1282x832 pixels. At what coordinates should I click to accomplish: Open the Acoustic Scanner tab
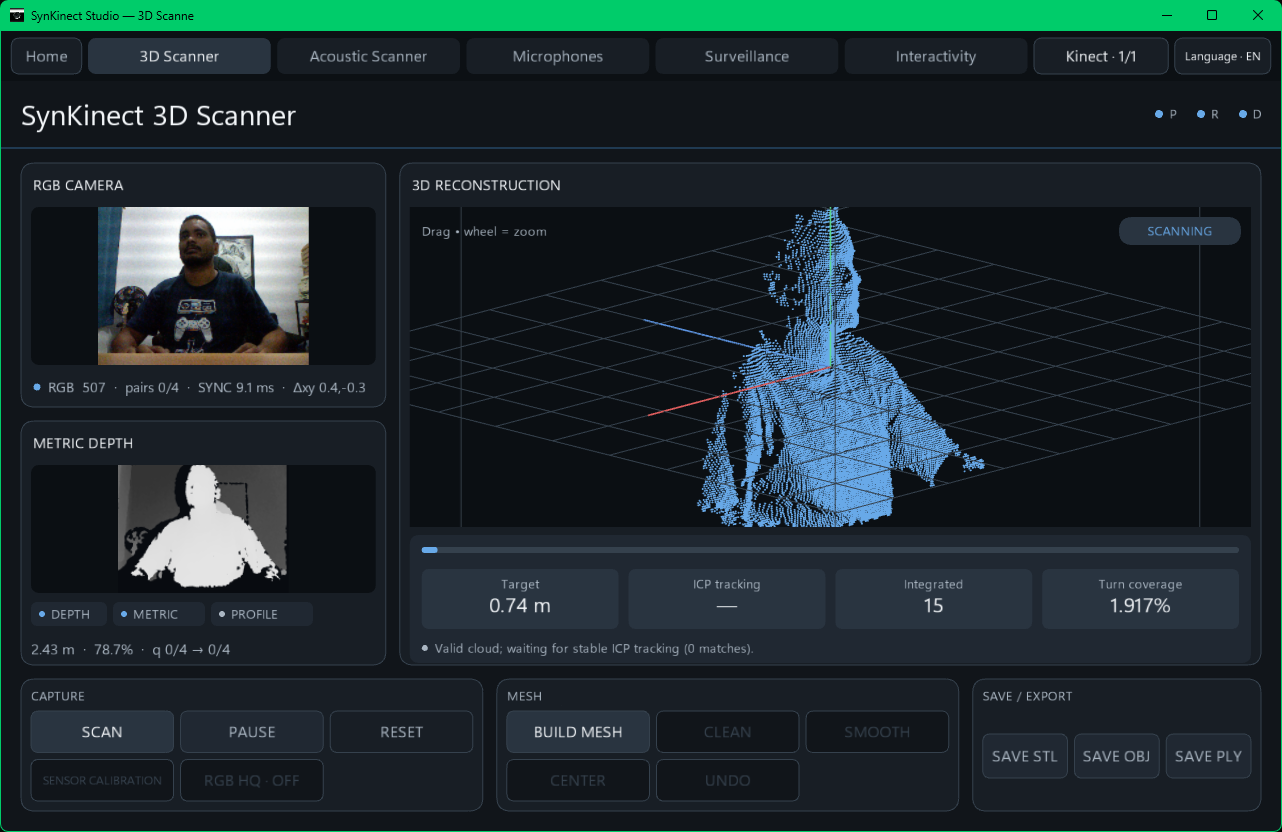(x=368, y=56)
